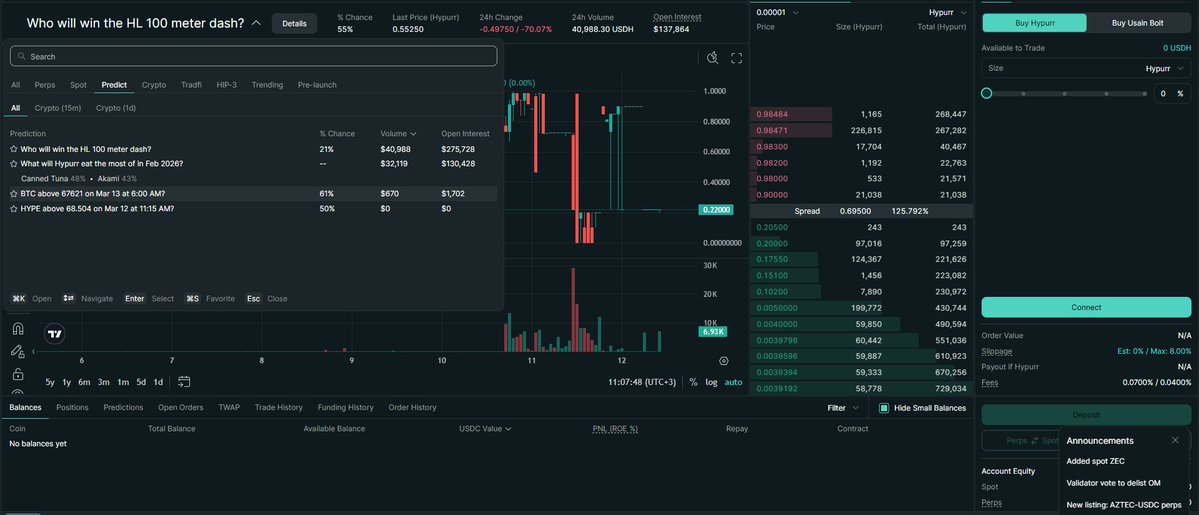Screen dimensions: 1199x515
Task: Open the Added spot ZEC announcement
Action: 1095,461
